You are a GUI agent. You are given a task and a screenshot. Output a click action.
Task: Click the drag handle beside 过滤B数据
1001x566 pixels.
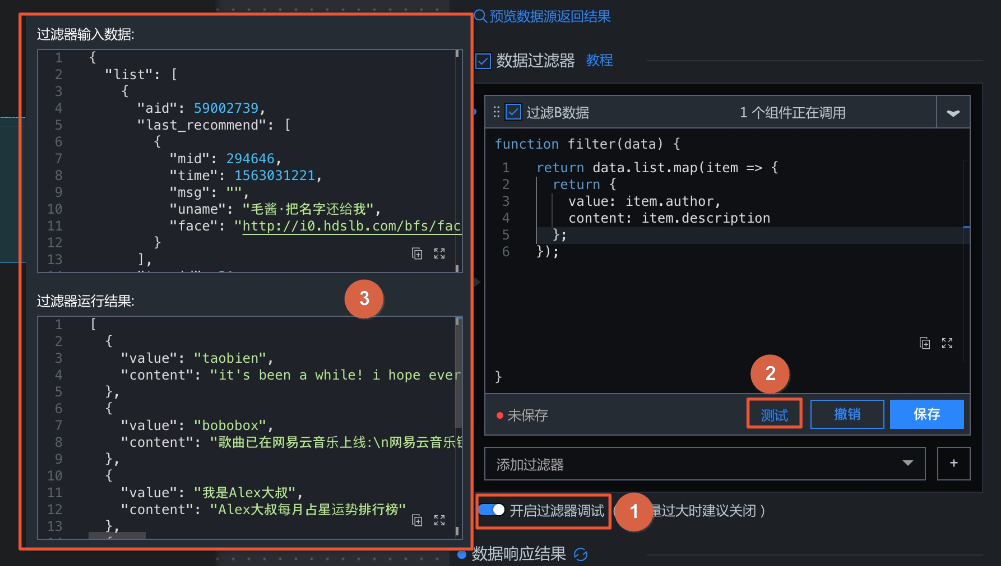point(496,112)
